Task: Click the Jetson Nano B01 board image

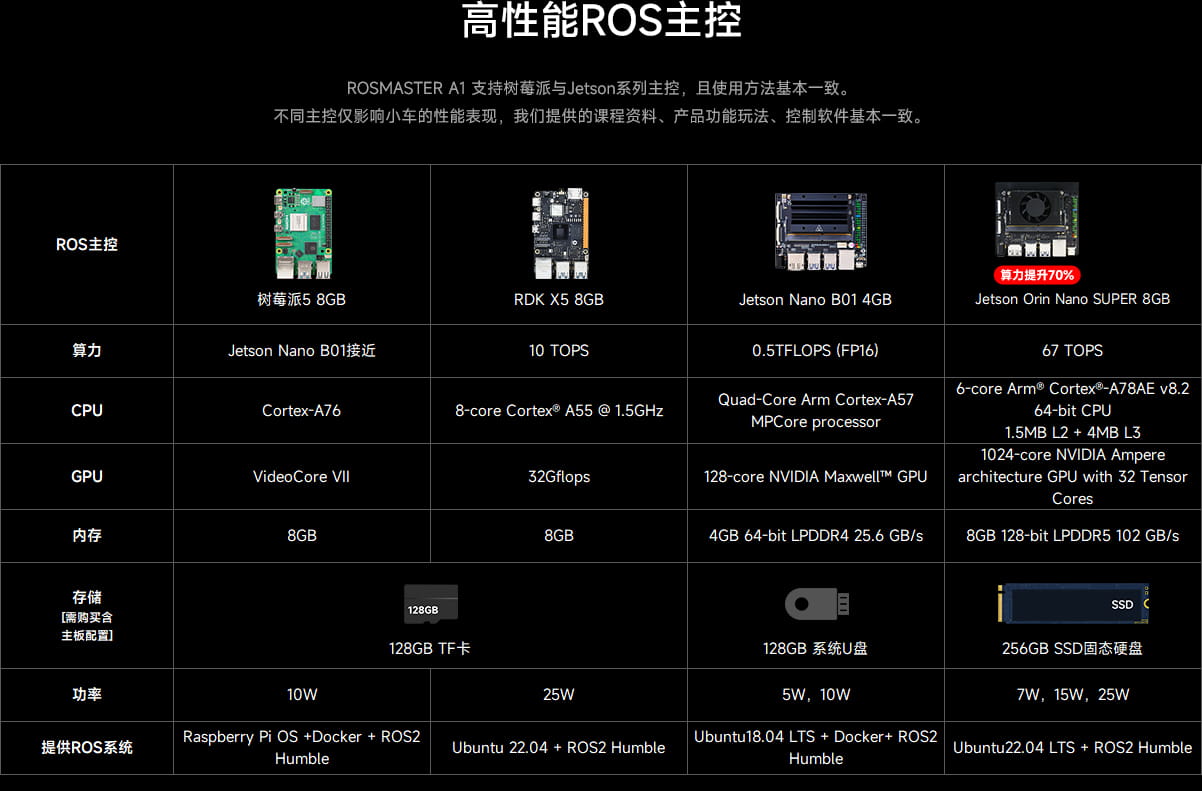Action: 820,232
